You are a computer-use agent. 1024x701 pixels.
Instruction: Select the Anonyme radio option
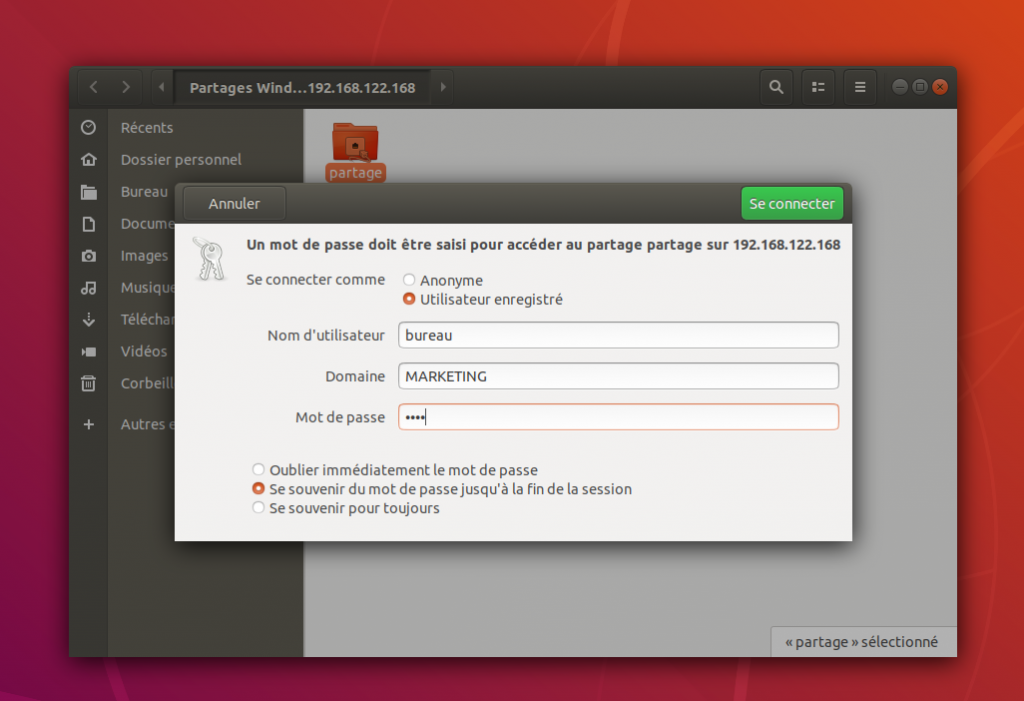click(x=409, y=281)
